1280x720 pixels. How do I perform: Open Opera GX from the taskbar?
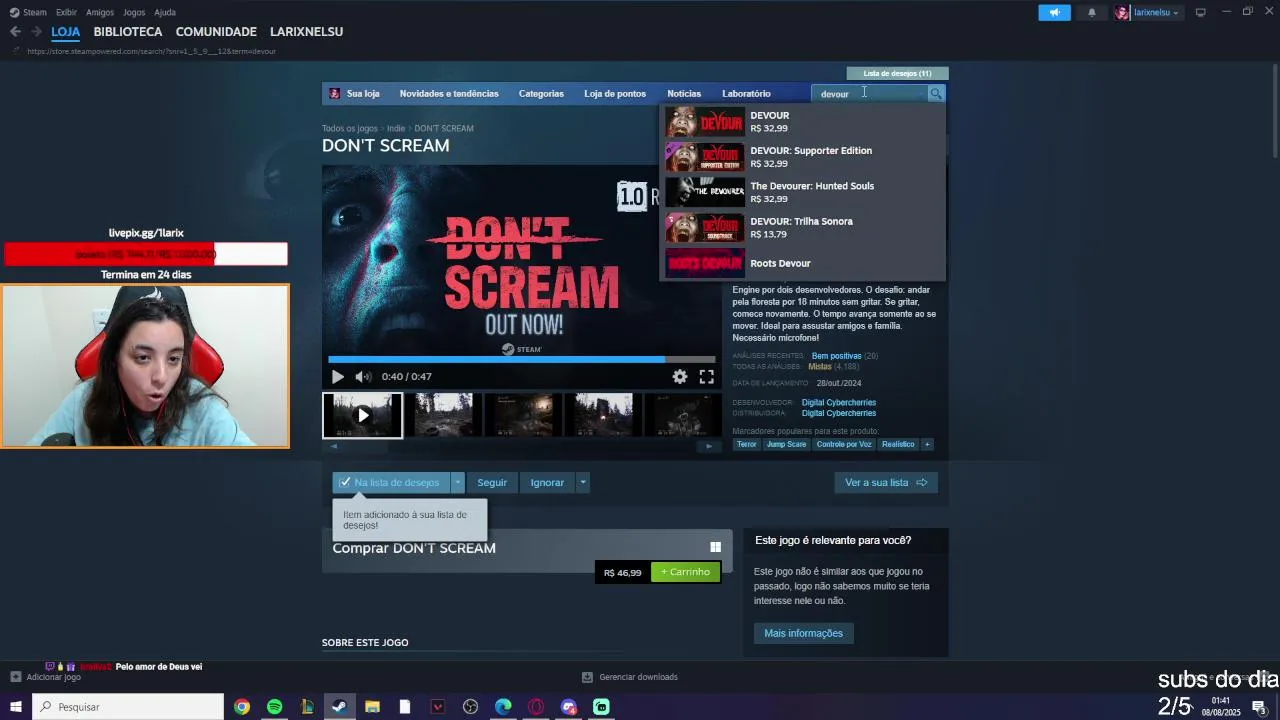tap(536, 707)
